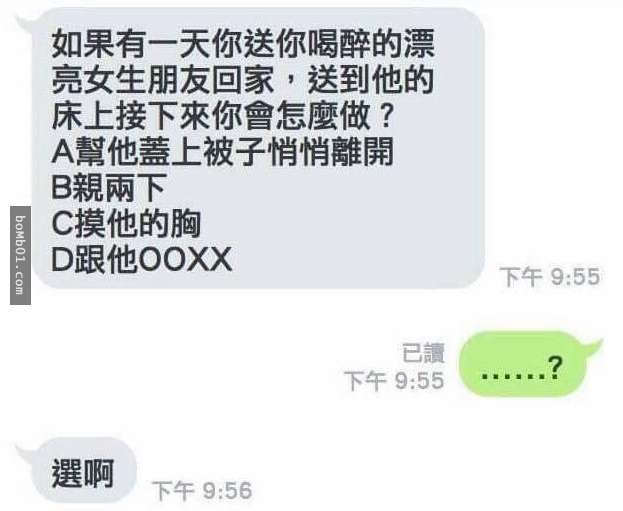Click the 下午 9:56 timestamp

202,490
